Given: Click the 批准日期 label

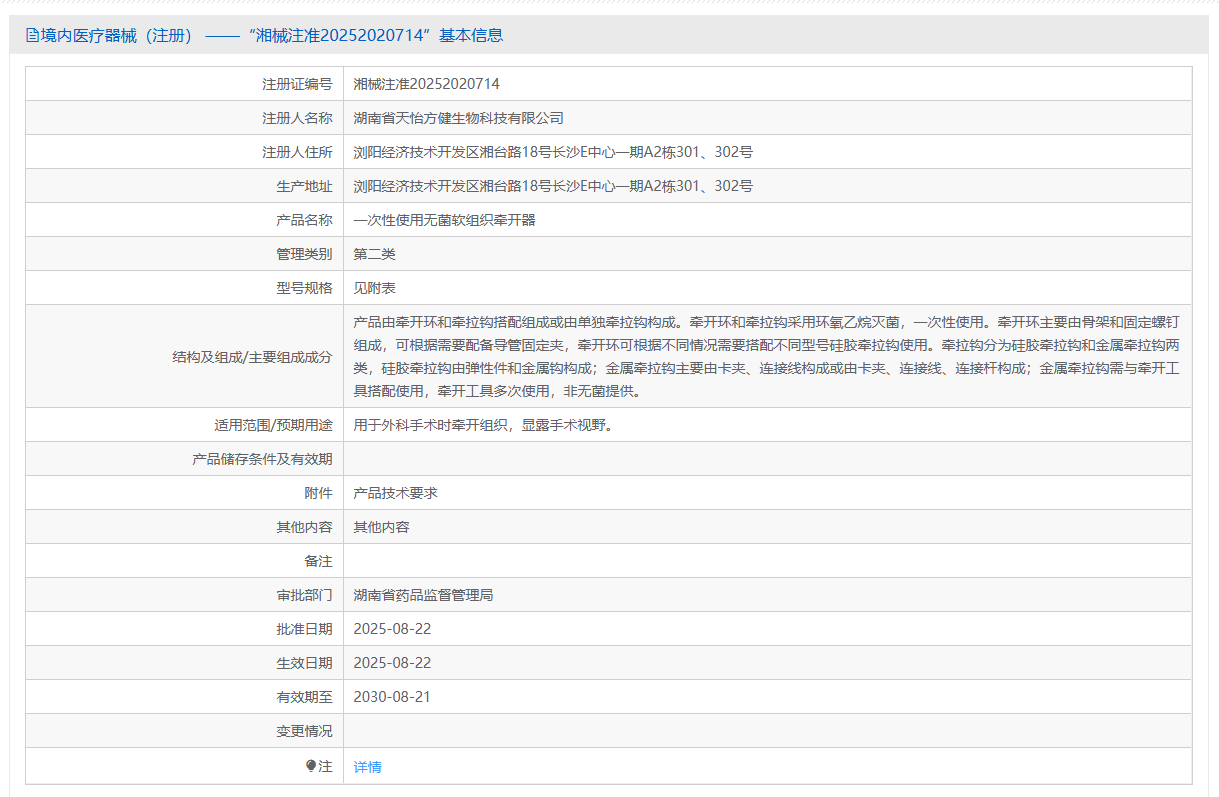Looking at the screenshot, I should [x=304, y=629].
